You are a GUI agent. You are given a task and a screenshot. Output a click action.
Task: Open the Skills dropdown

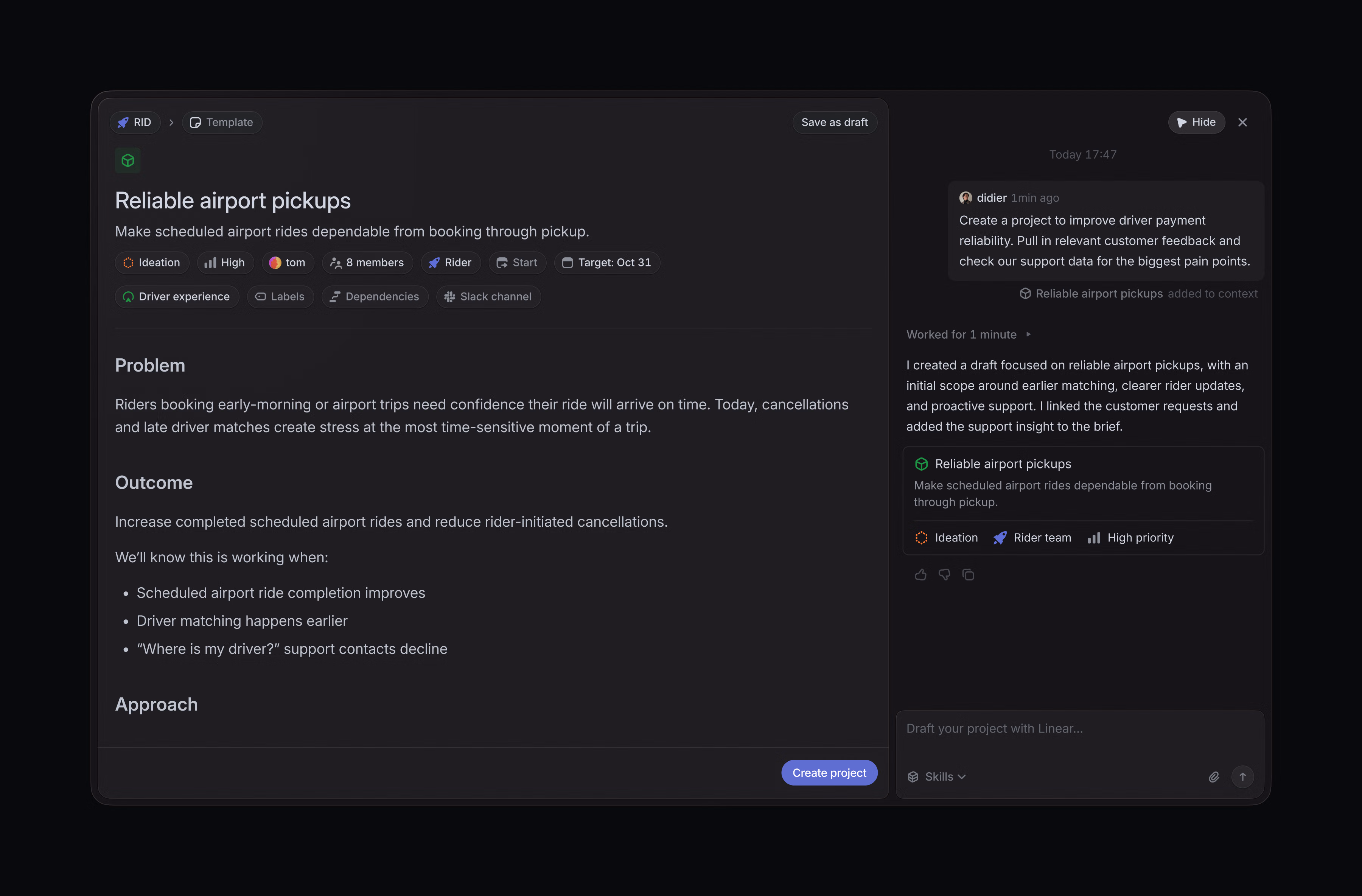click(x=937, y=777)
